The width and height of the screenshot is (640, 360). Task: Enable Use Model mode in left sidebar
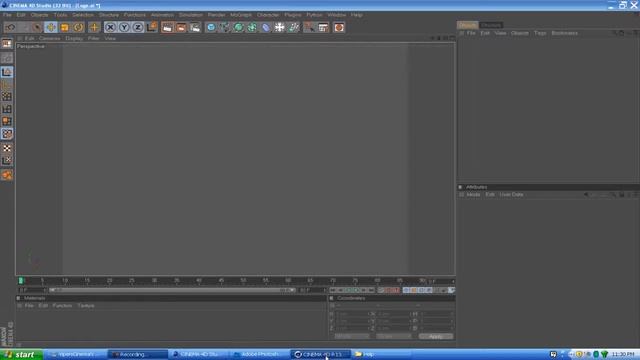7,72
